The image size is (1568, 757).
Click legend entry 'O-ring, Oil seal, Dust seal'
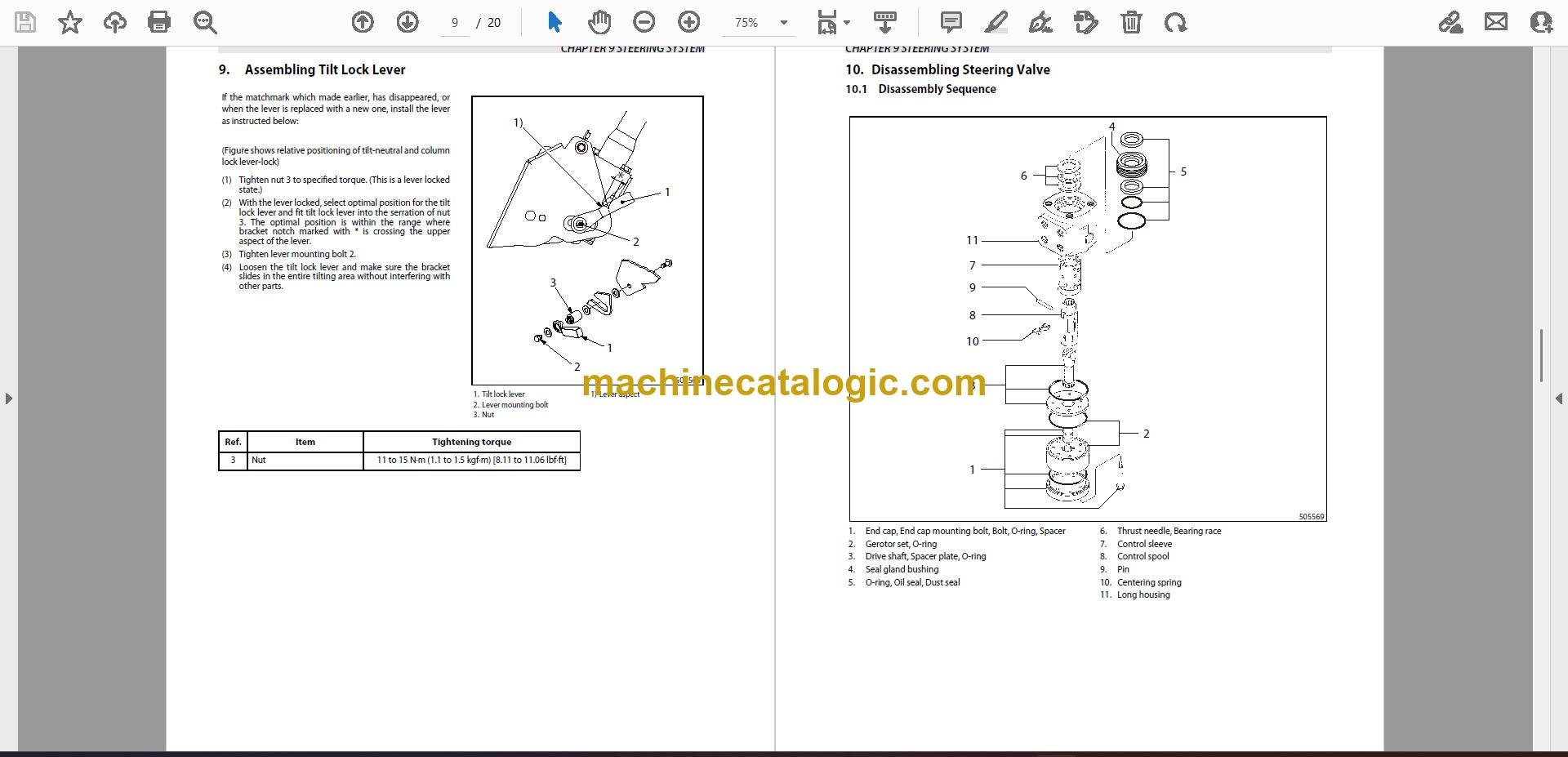[912, 582]
